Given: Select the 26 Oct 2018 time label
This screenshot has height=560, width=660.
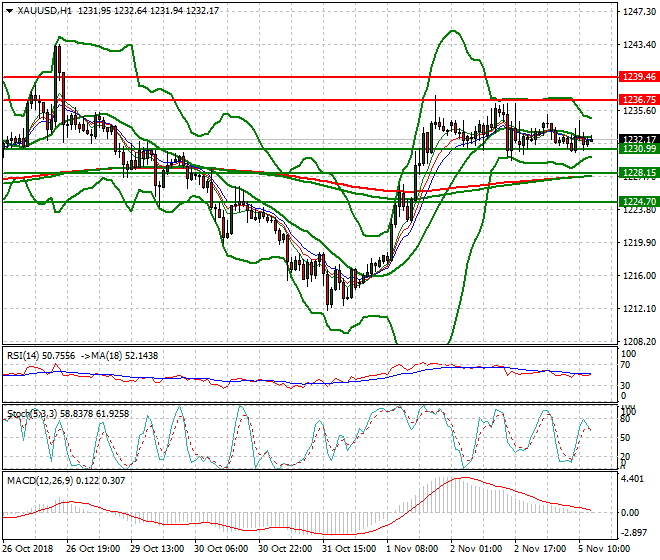Looking at the screenshot, I should [x=29, y=549].
